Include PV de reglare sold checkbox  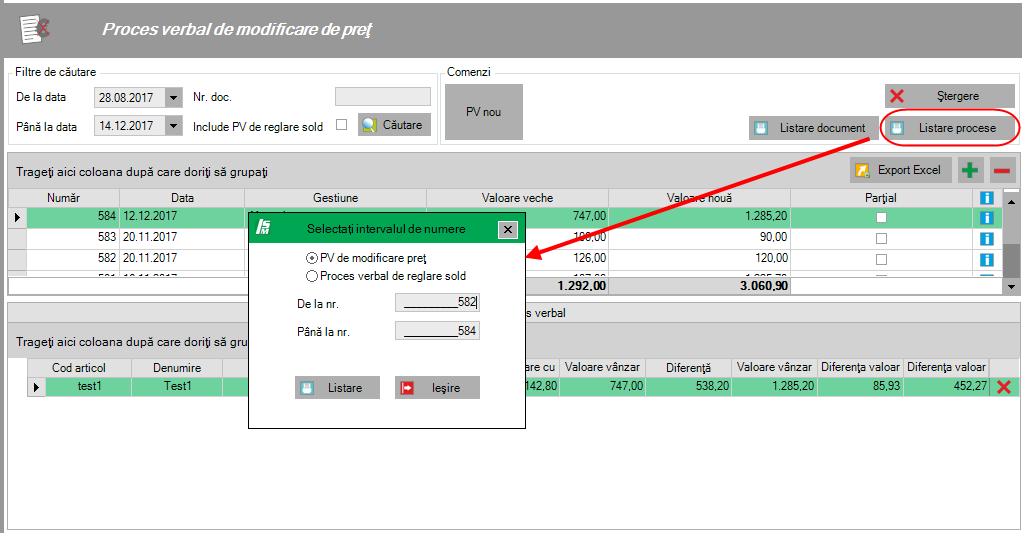click(x=342, y=124)
